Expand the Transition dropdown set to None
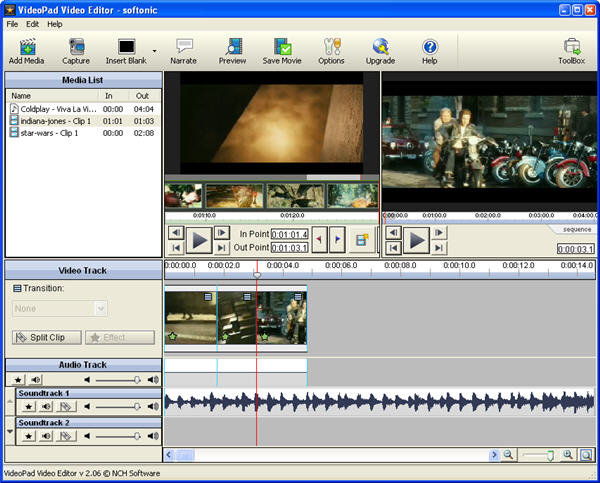 (100, 309)
